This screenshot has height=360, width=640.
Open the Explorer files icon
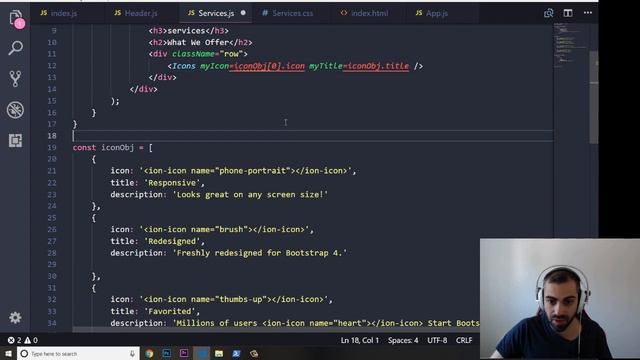16,19
